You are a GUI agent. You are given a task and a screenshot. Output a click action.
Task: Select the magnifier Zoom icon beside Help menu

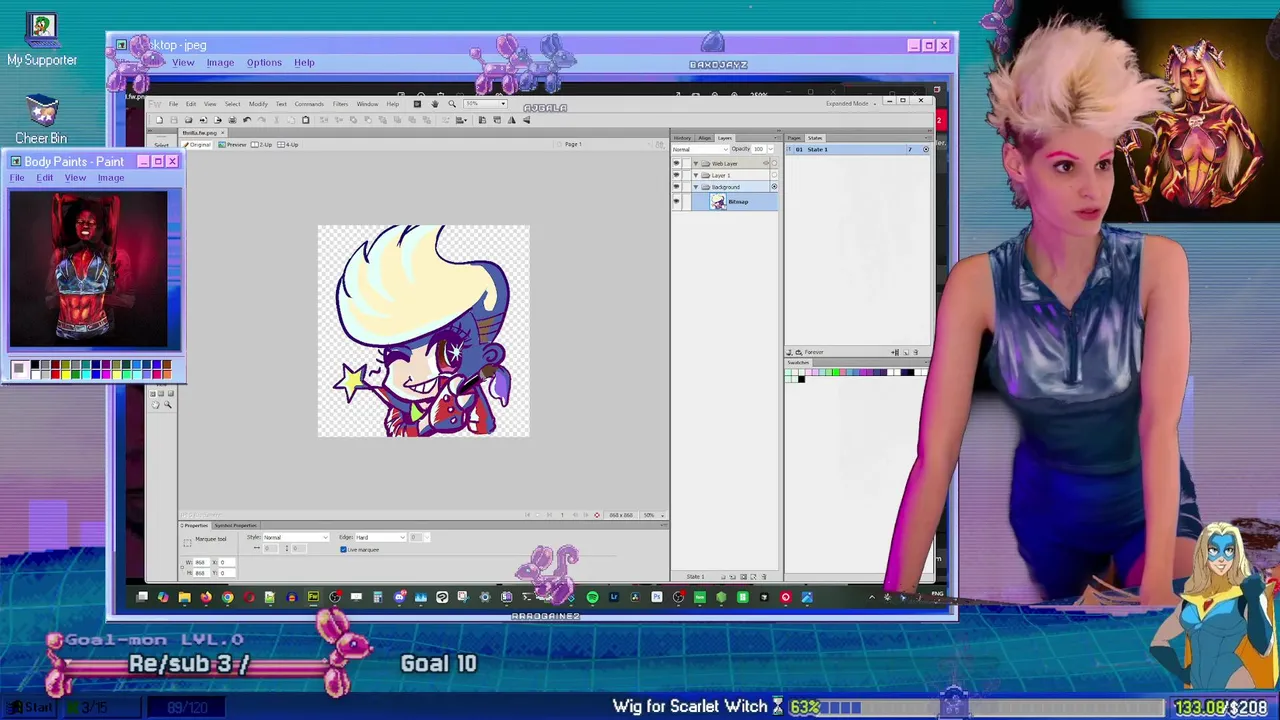point(452,104)
